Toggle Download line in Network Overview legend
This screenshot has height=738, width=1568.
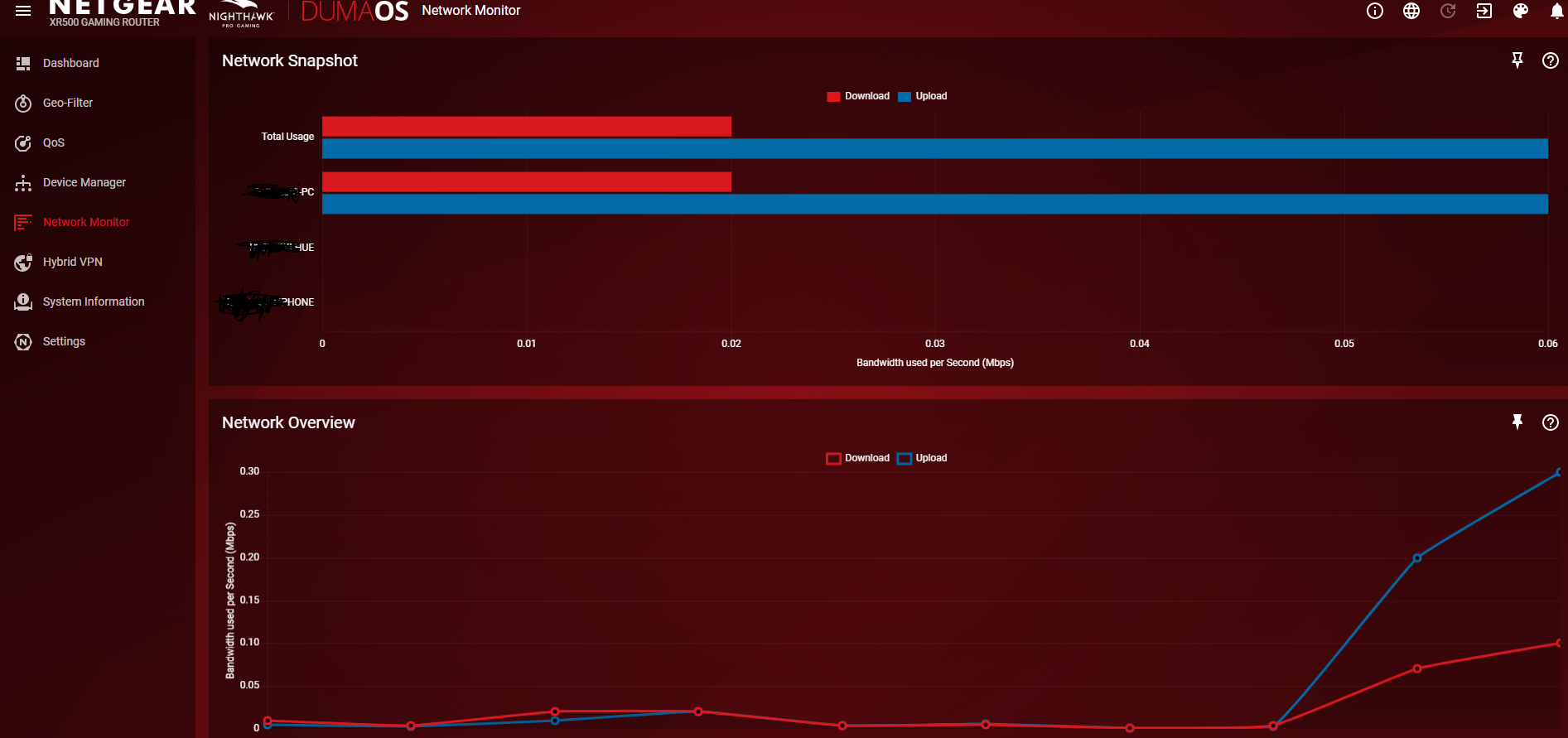click(858, 458)
